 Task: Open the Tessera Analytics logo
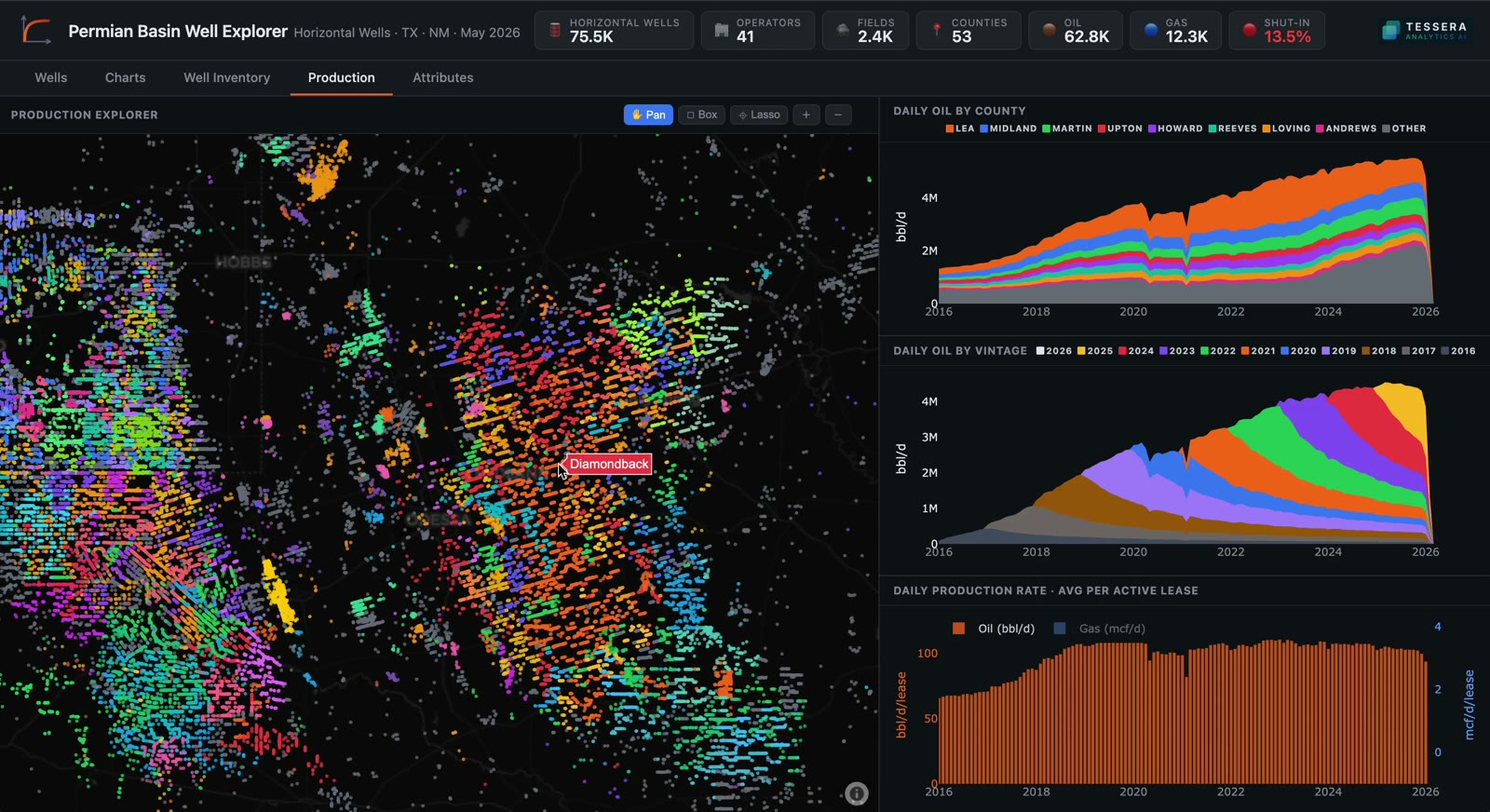(x=1424, y=31)
